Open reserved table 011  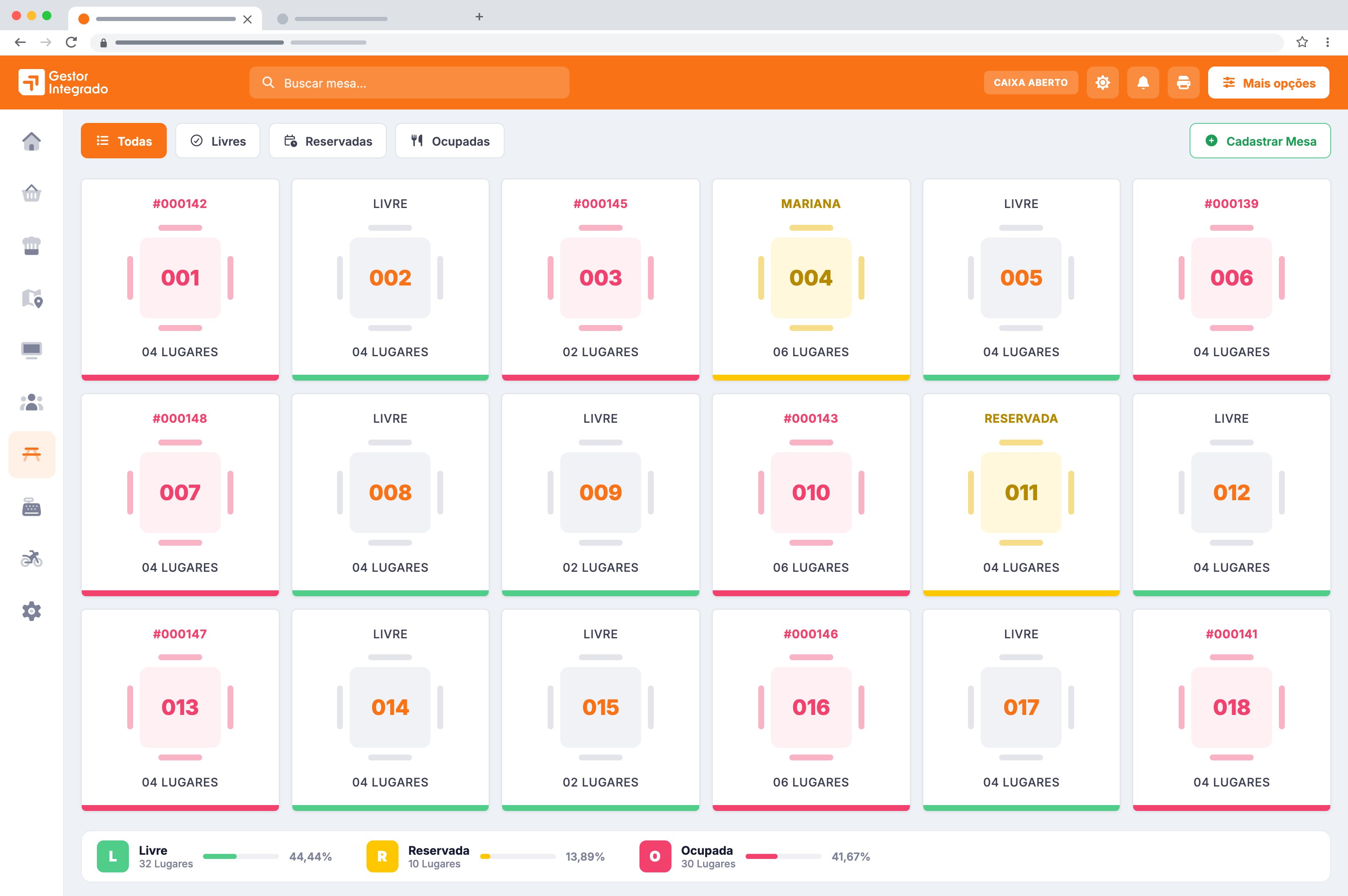point(1021,494)
